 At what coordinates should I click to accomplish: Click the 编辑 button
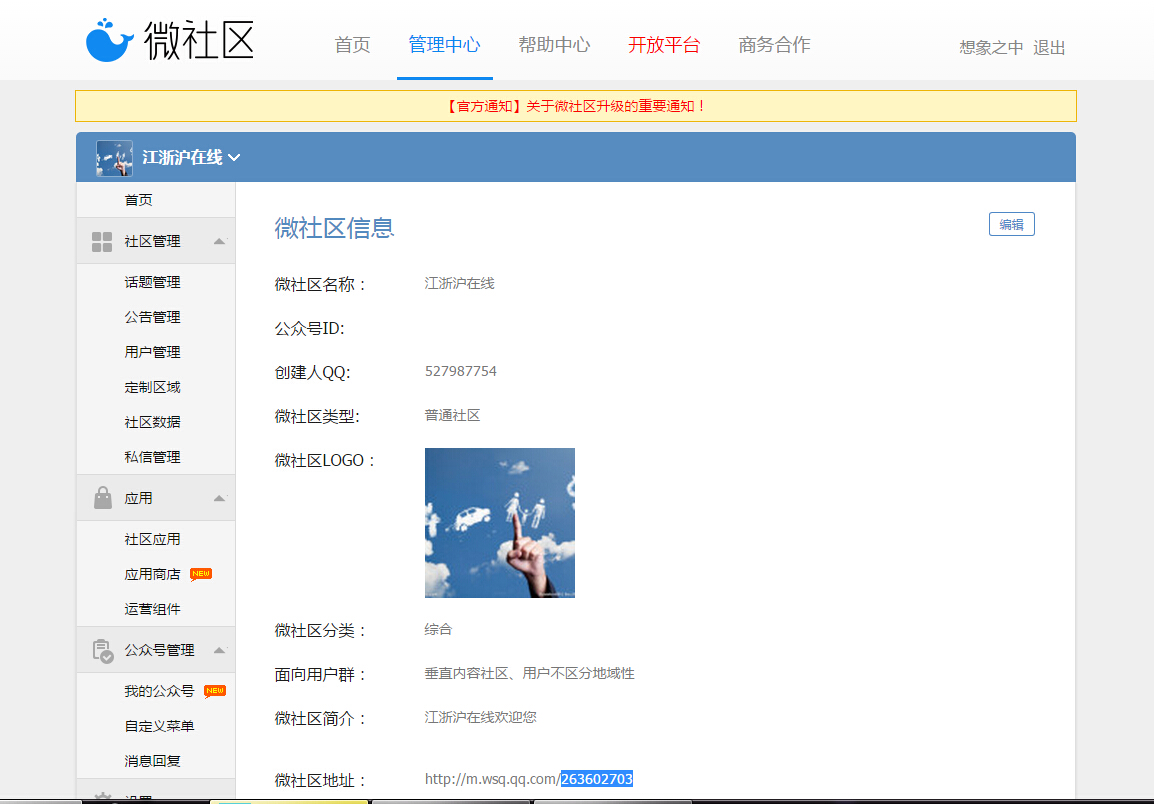1011,225
